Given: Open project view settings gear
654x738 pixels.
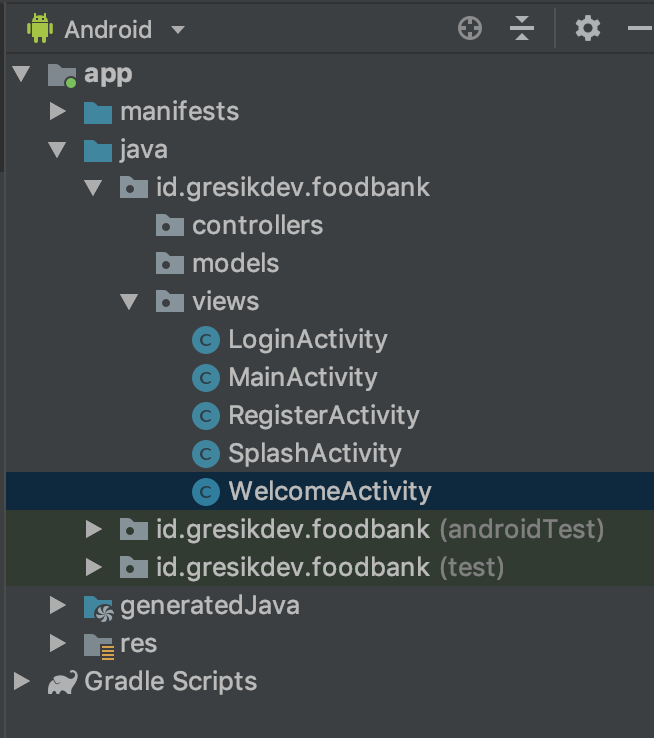Looking at the screenshot, I should (588, 29).
